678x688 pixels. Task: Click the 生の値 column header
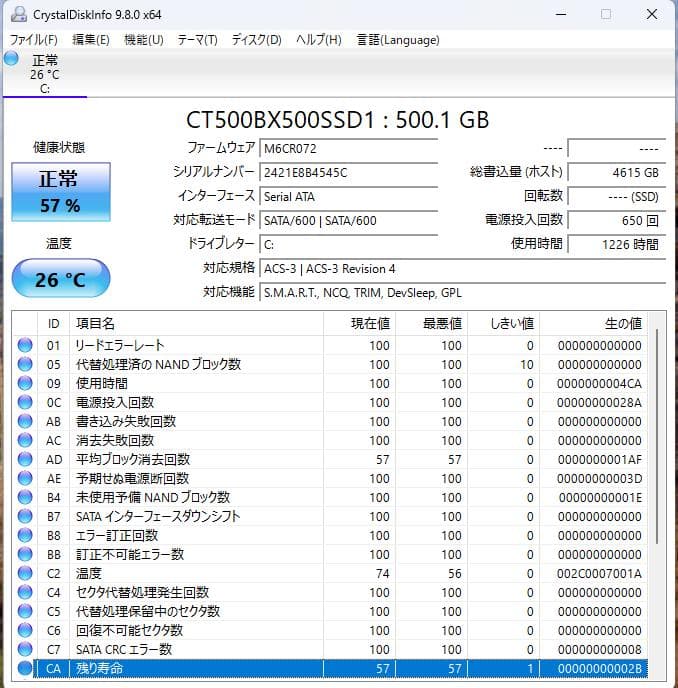(x=593, y=324)
